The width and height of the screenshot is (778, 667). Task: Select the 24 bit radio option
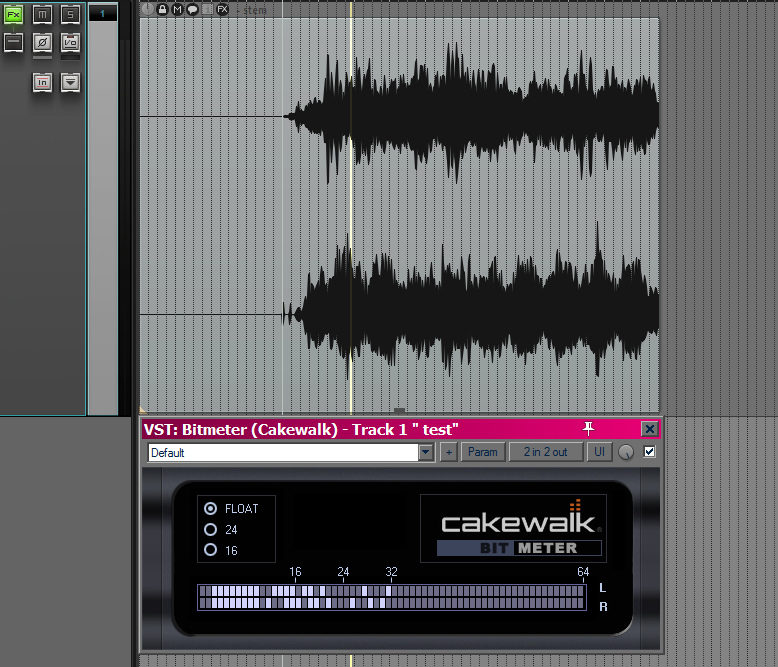click(210, 530)
